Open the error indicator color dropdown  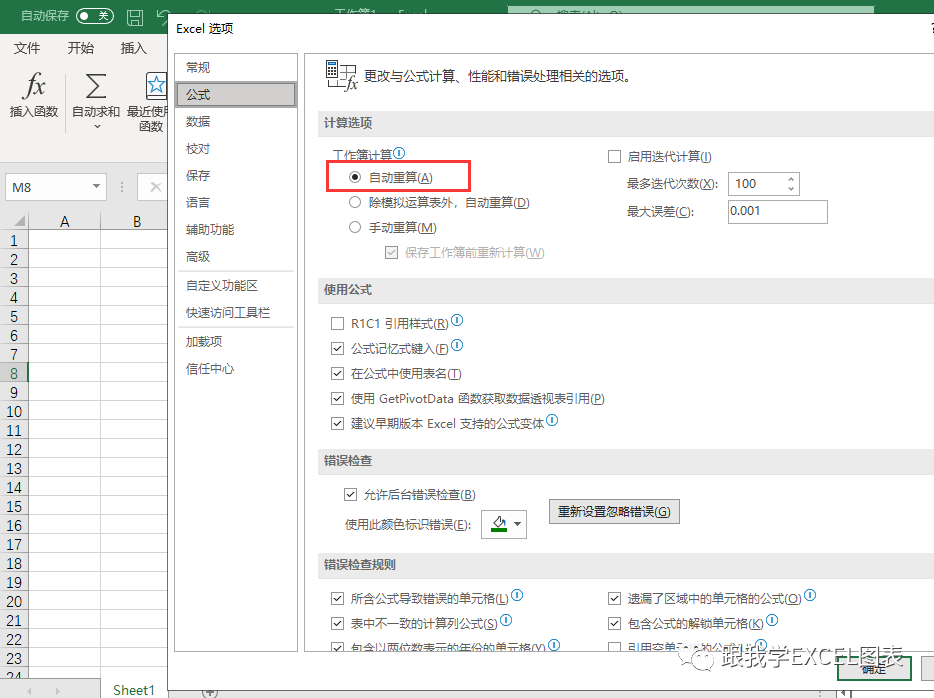point(518,524)
